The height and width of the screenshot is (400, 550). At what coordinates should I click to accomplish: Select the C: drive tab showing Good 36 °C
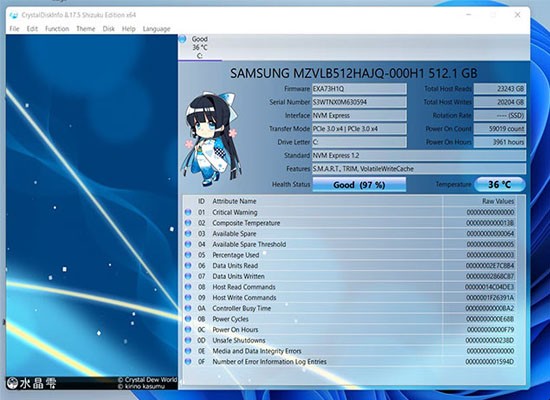pyautogui.click(x=200, y=47)
